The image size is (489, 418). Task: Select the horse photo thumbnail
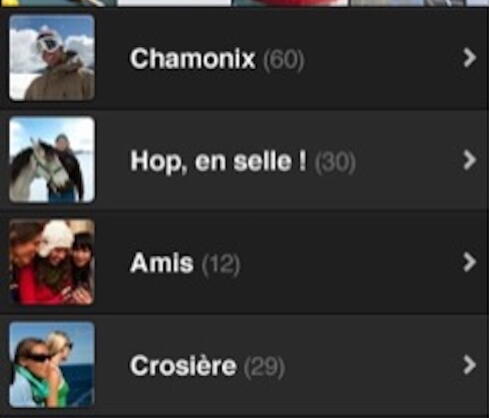[52, 159]
